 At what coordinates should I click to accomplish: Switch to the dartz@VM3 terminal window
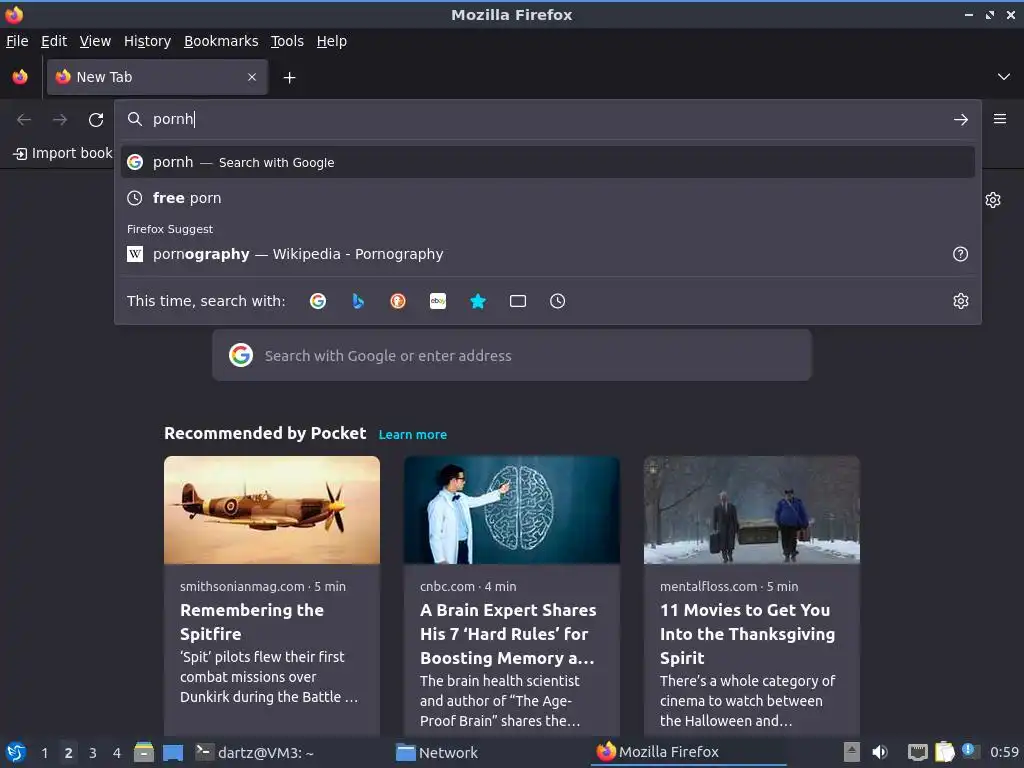point(255,752)
